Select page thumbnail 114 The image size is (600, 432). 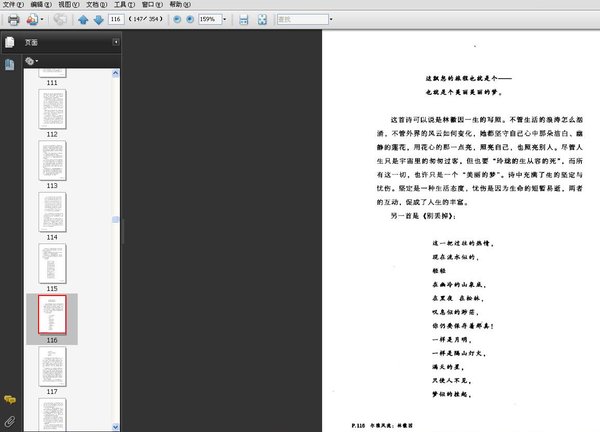pos(52,212)
